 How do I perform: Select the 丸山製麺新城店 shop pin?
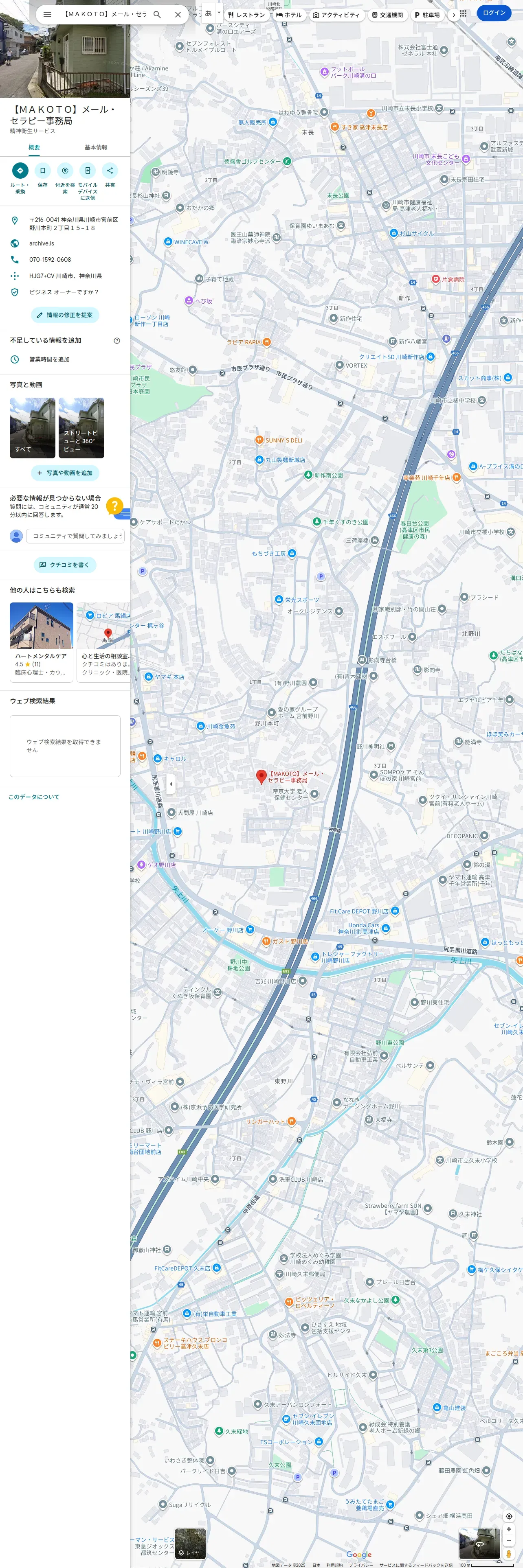(x=259, y=460)
